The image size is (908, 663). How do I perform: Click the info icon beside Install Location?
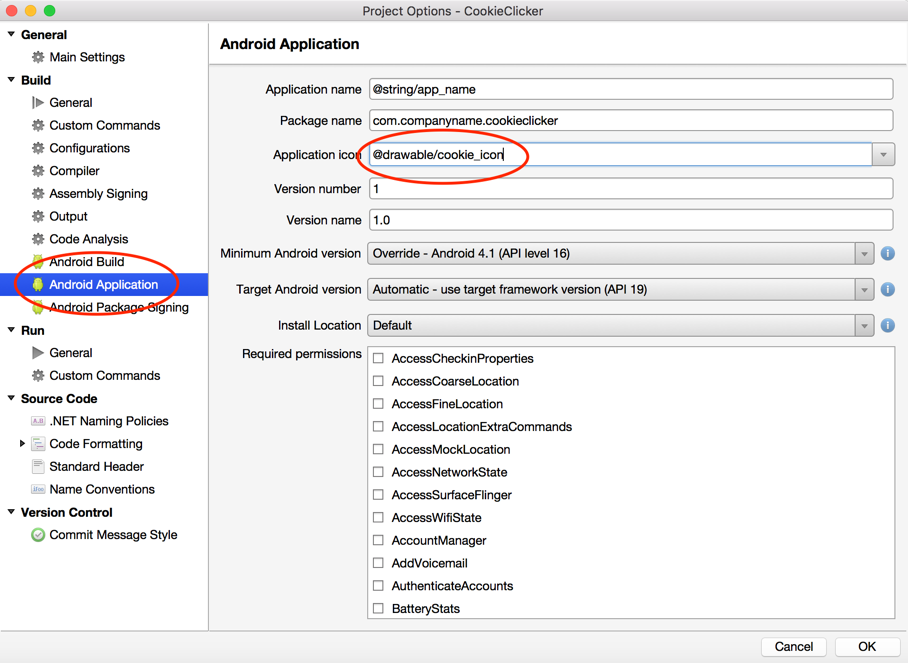click(x=887, y=326)
